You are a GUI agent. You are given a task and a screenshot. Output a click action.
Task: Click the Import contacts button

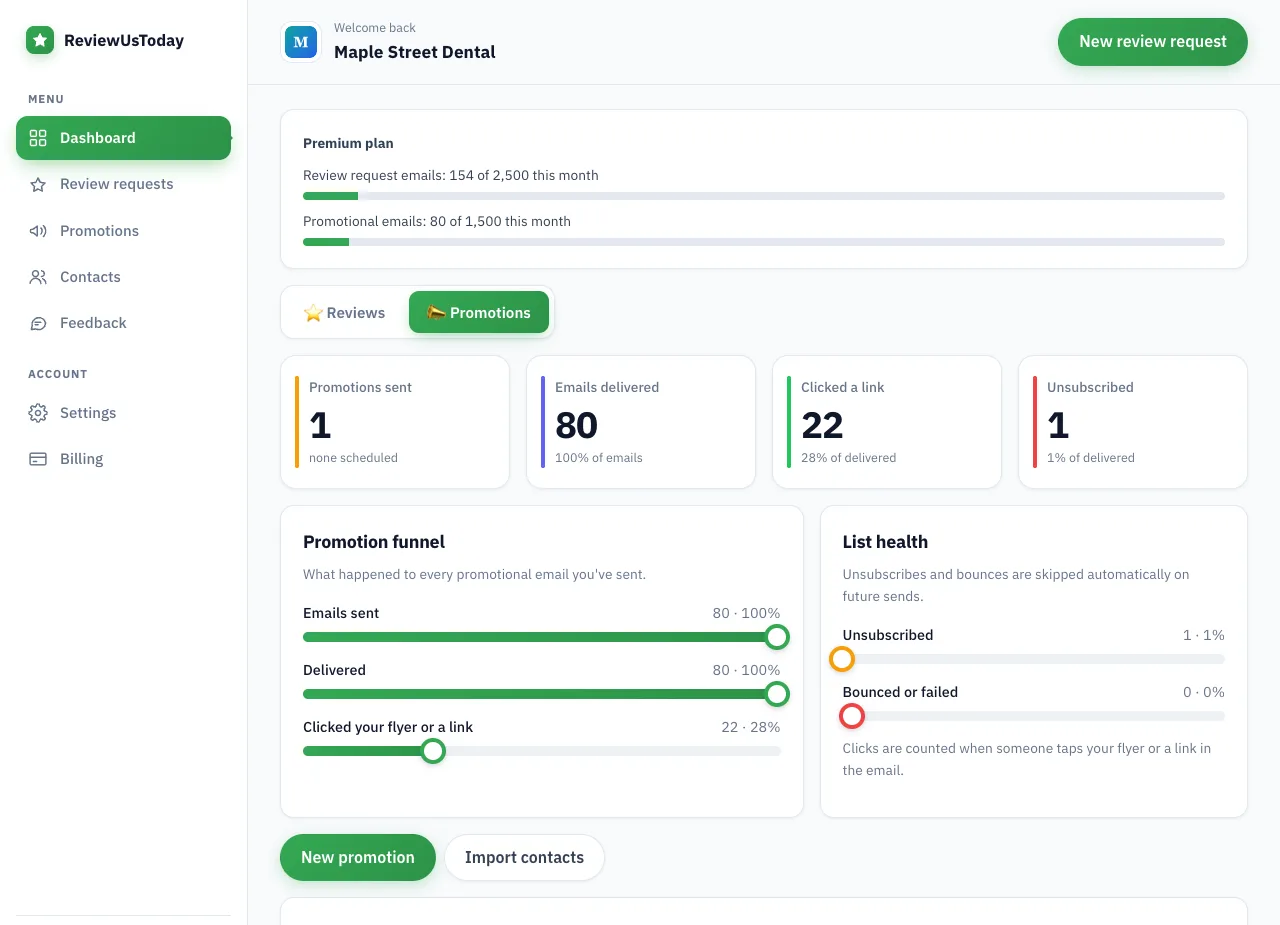524,858
